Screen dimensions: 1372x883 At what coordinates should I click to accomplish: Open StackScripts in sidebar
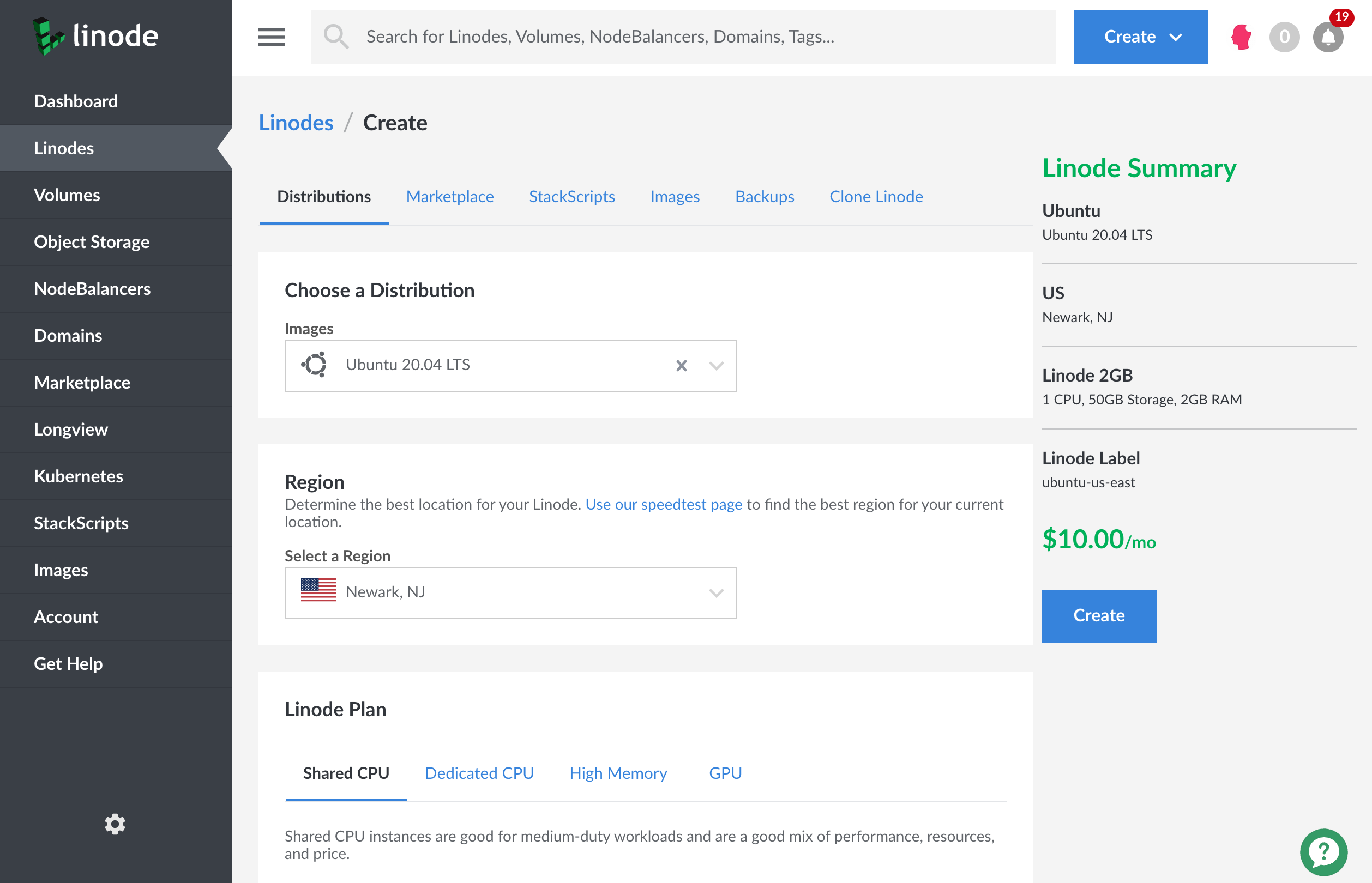116,523
